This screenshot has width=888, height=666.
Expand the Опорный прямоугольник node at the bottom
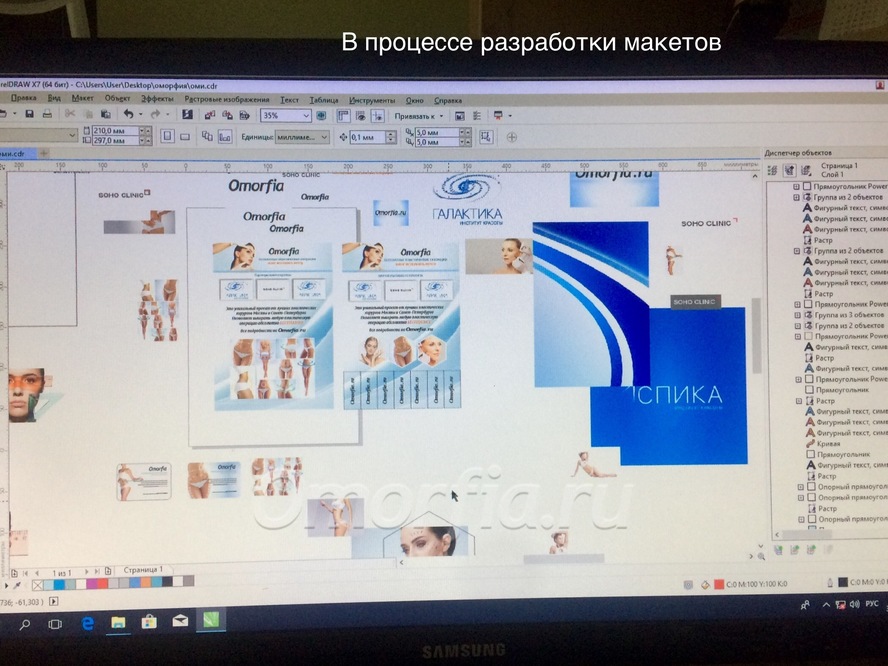point(801,519)
